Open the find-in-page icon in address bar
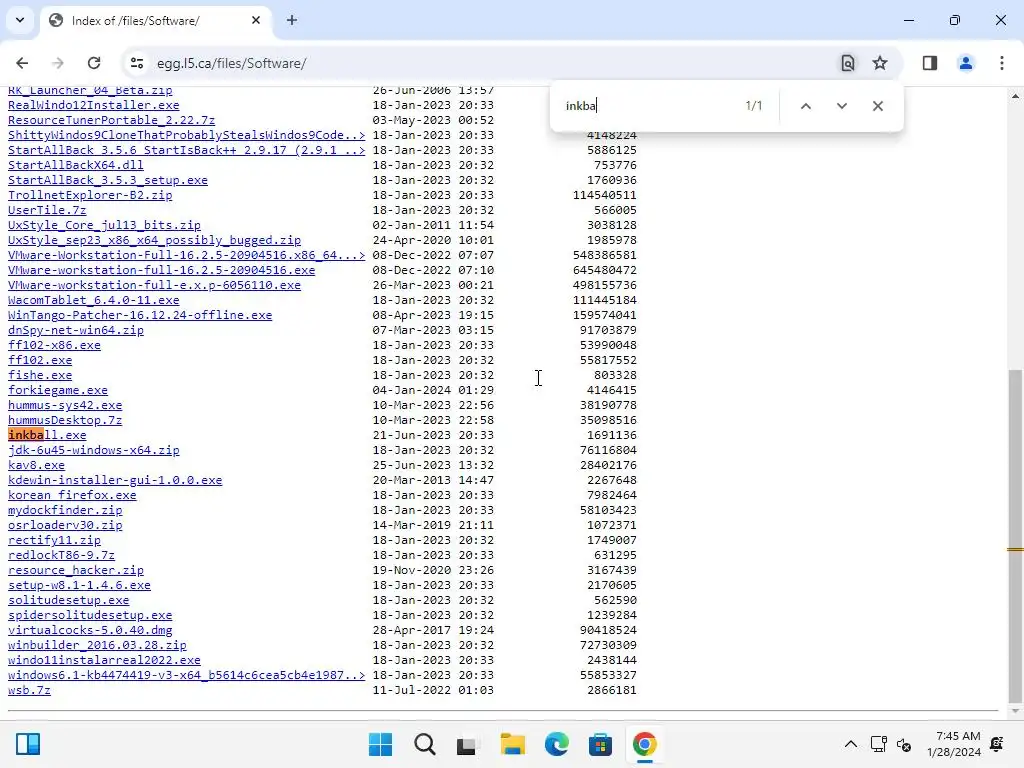Image resolution: width=1024 pixels, height=768 pixels. [x=848, y=63]
